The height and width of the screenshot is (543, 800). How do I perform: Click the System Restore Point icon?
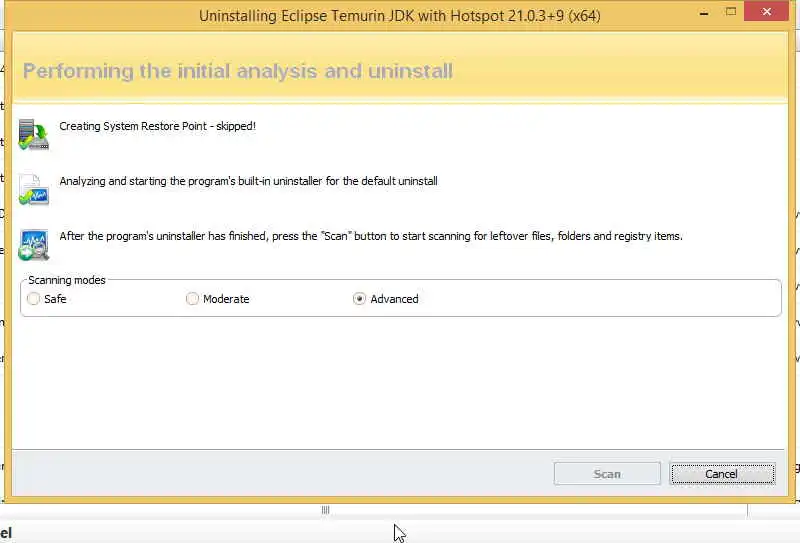click(x=34, y=135)
